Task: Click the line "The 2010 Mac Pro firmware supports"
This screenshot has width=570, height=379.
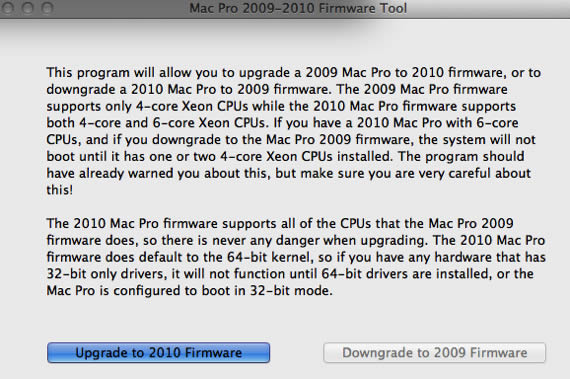Action: 280,223
